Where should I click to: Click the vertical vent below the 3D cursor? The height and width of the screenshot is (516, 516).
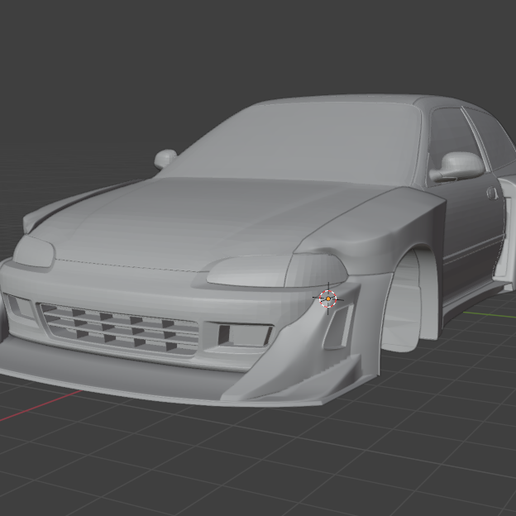point(338,327)
